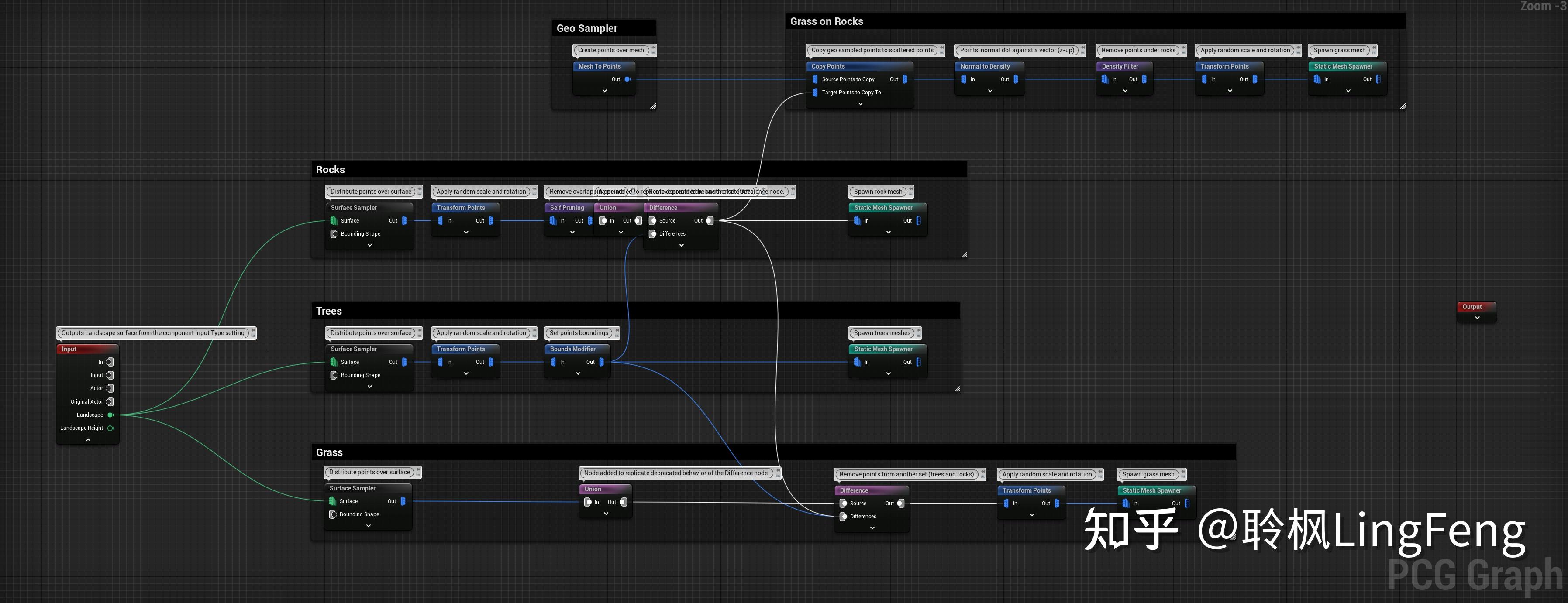Select the Self Pruning node title

tap(566, 208)
